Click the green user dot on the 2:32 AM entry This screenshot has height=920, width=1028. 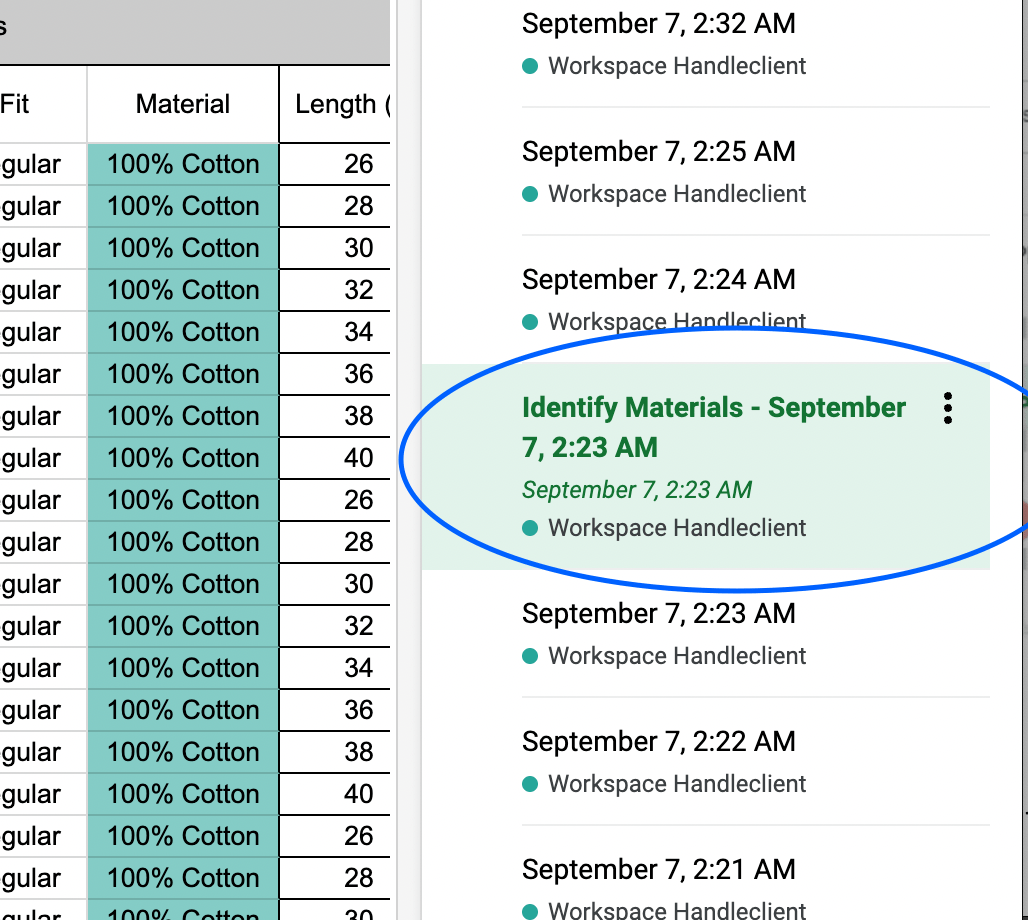529,65
